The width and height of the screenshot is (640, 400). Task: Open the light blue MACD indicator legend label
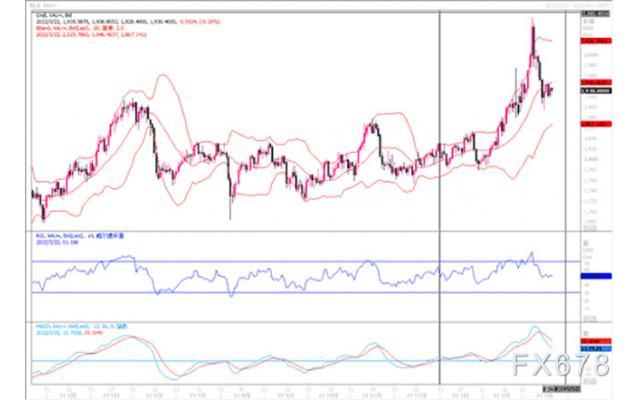tap(82, 327)
